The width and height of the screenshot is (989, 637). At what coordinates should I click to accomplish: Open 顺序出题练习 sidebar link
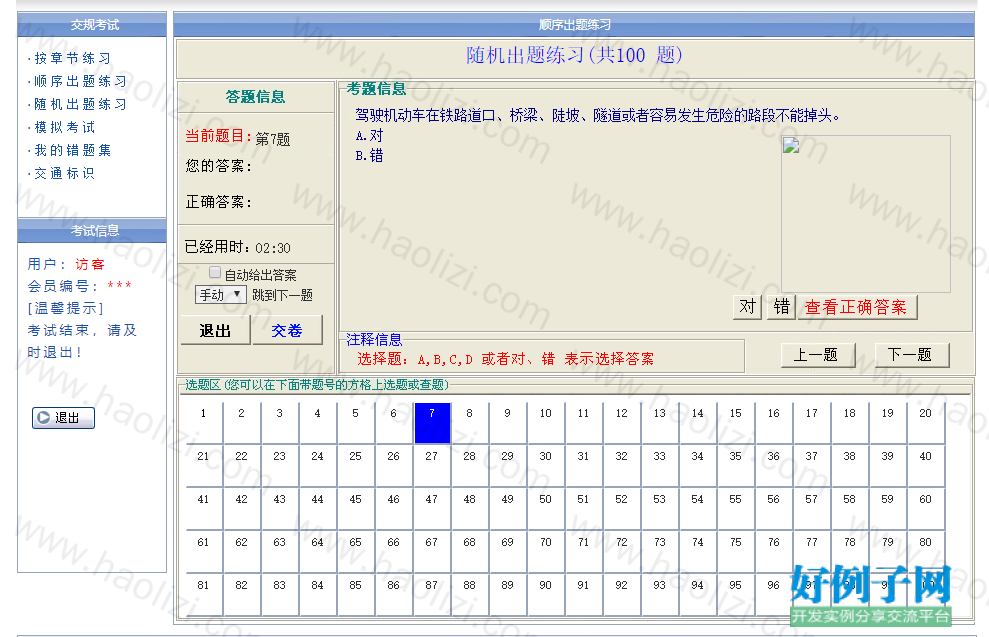[80, 81]
